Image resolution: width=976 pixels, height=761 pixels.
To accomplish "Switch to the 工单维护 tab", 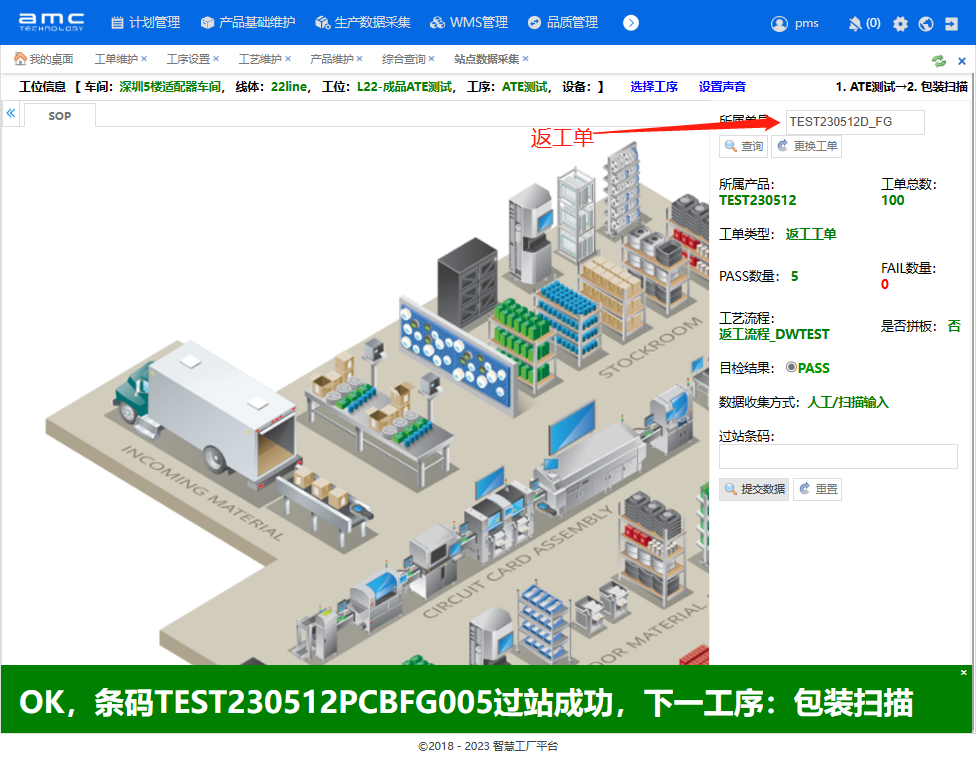I will tap(116, 59).
